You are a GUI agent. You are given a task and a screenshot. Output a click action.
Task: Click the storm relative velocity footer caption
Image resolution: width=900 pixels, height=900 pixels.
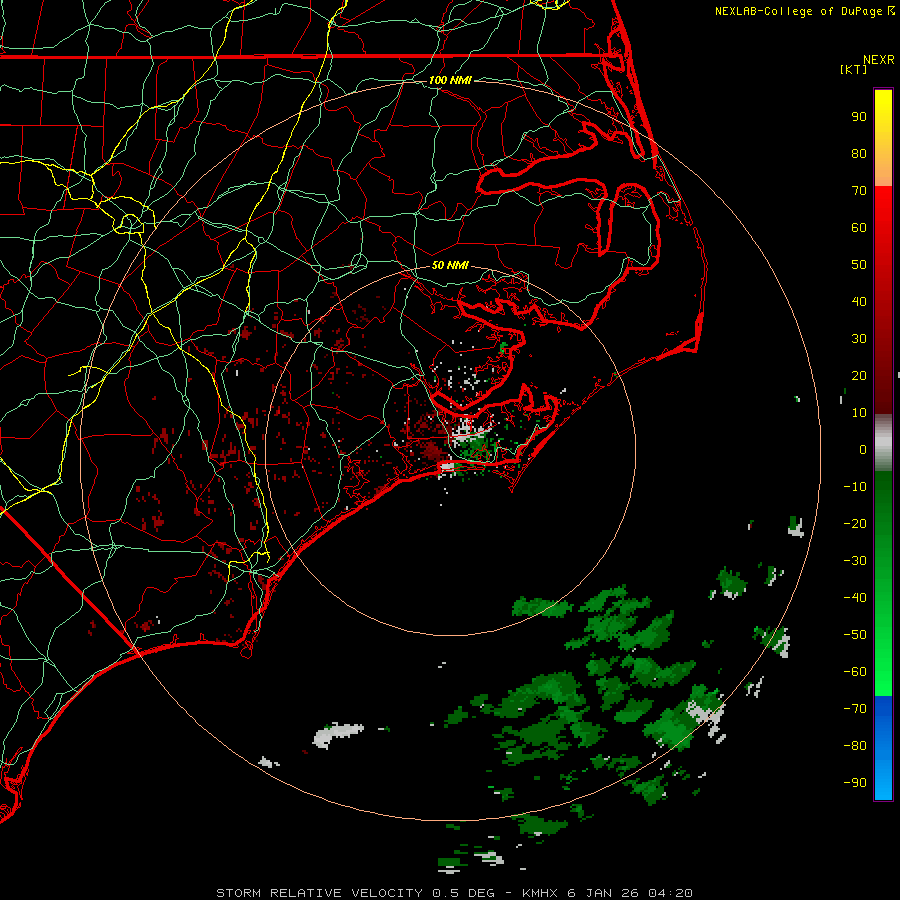pos(454,893)
